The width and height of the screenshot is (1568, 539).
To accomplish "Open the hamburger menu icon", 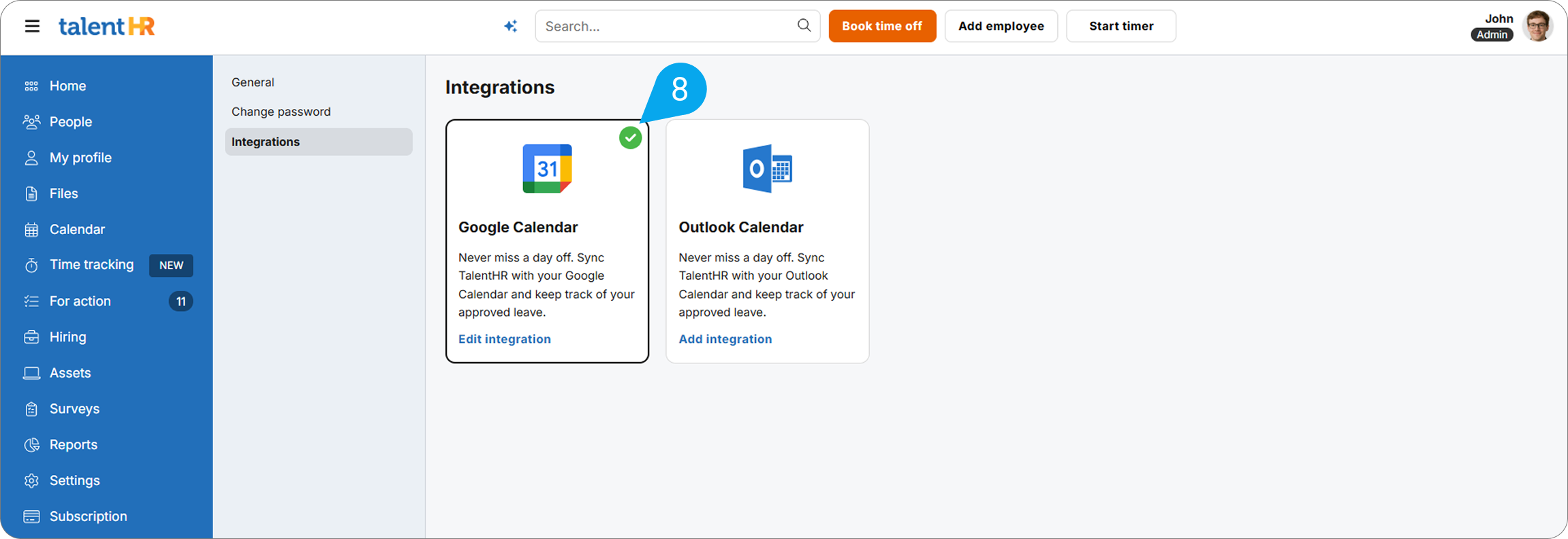I will (32, 27).
